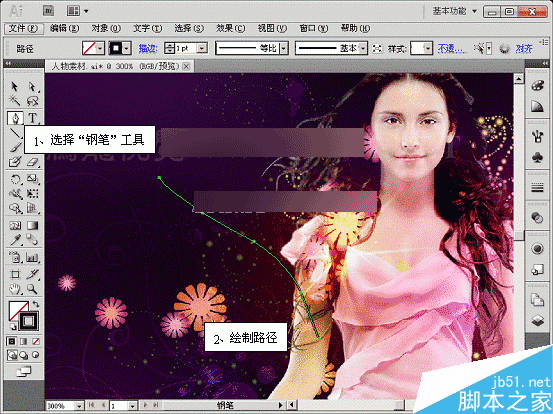
Task: Select the Free Transform tool
Action: [x=32, y=194]
